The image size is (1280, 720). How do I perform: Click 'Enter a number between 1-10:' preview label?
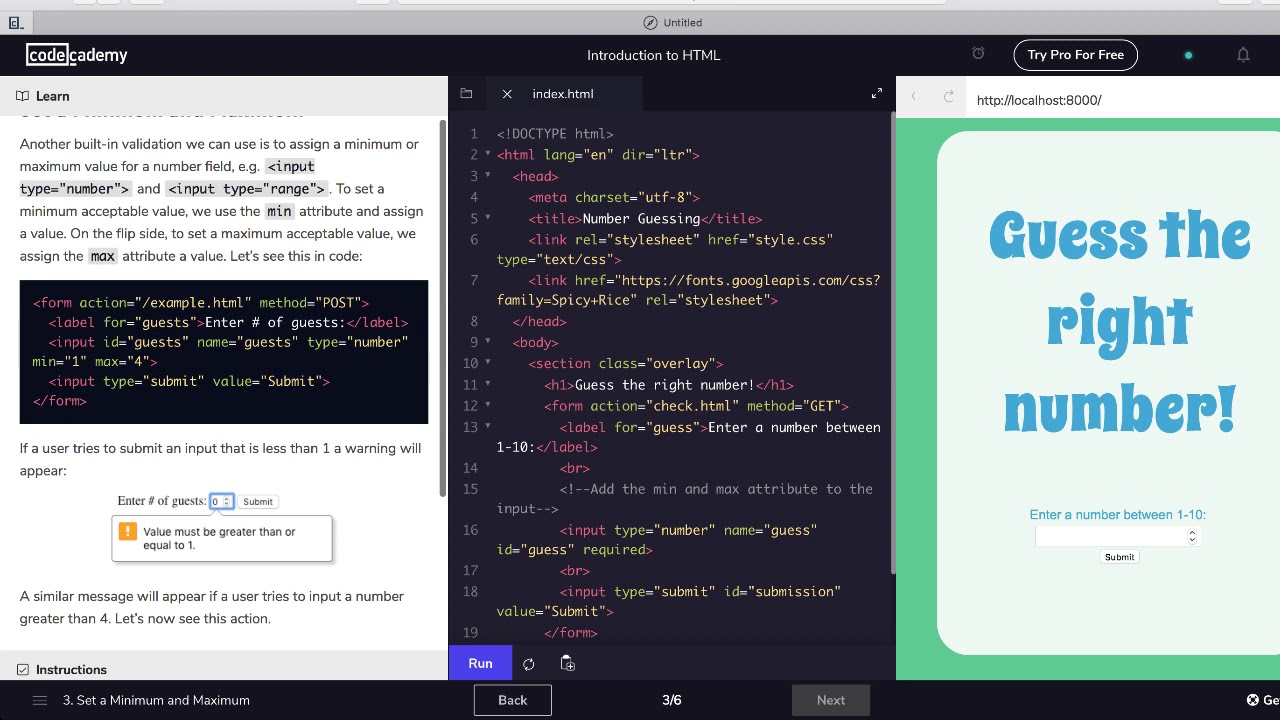[1118, 515]
